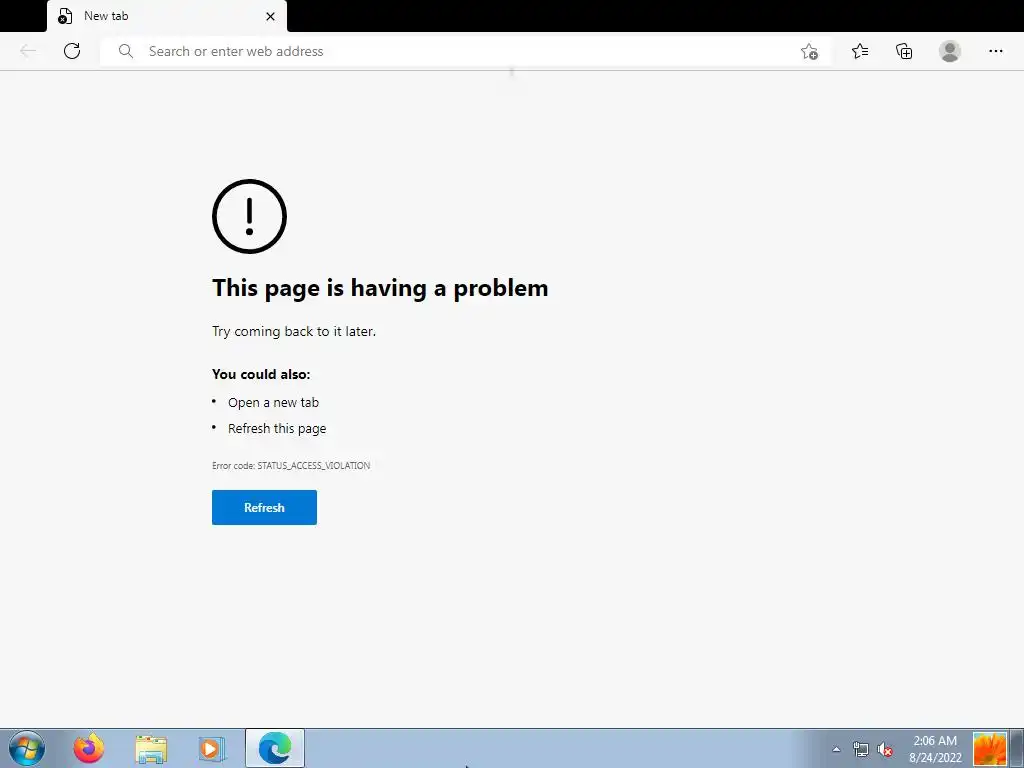
Task: Click the 'This page is having a problem' heading
Action: pyautogui.click(x=380, y=288)
